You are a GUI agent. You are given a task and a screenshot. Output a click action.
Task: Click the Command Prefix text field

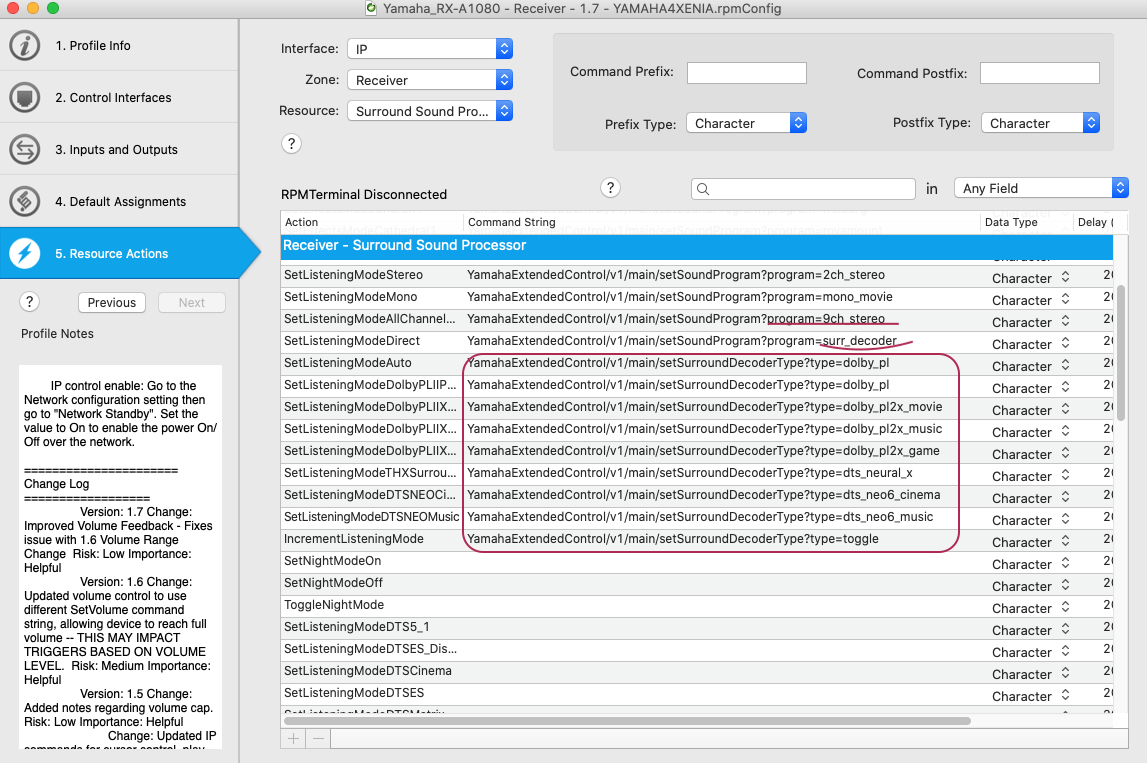(746, 73)
